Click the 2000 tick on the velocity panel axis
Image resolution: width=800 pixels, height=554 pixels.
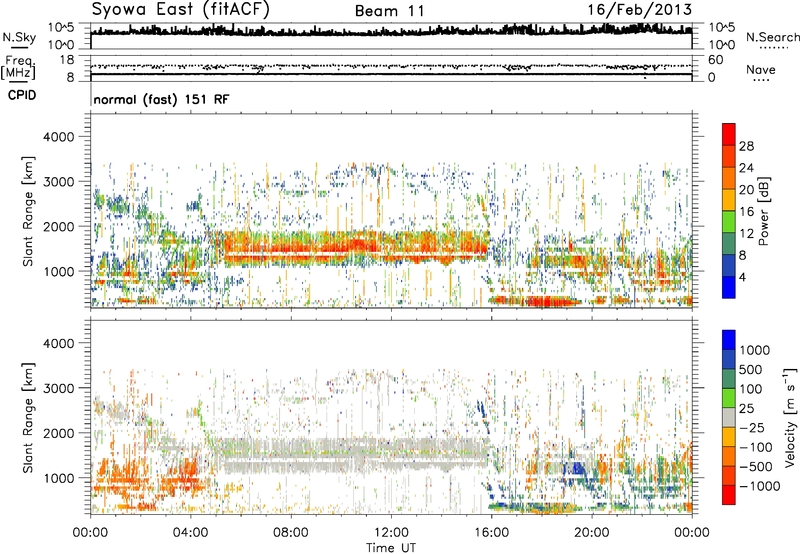pos(58,433)
